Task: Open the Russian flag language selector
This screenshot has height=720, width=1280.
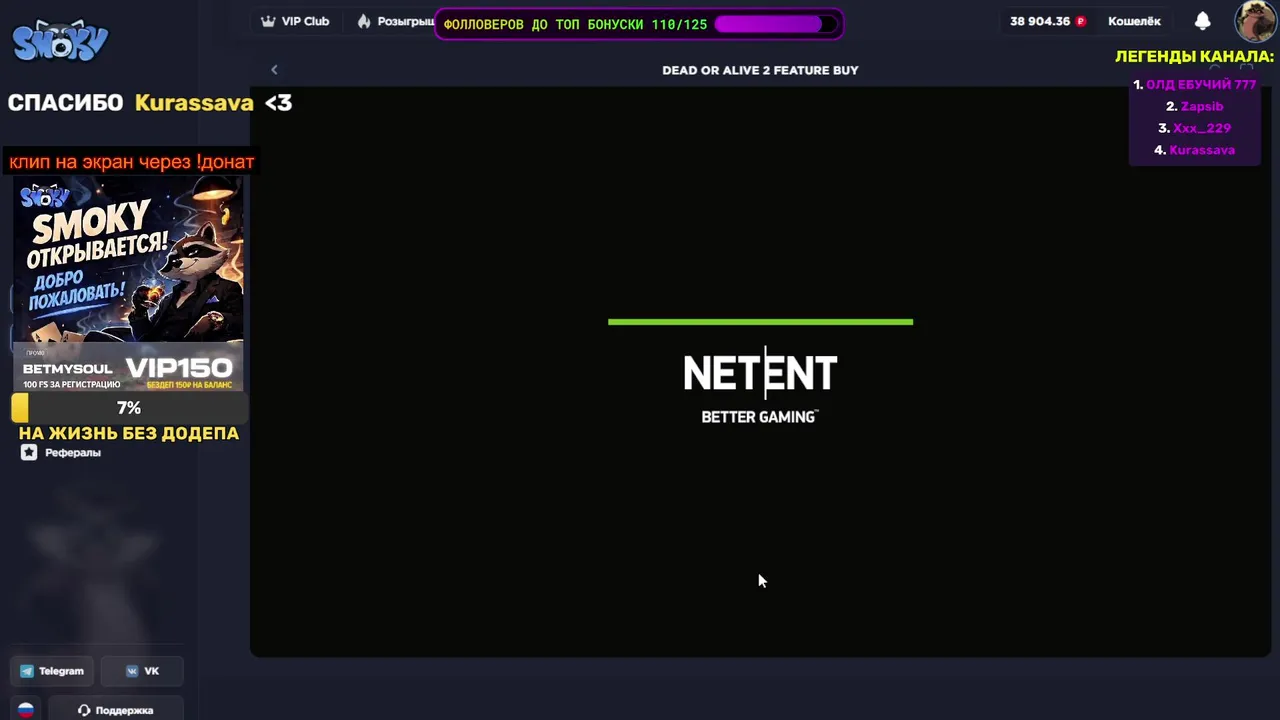Action: (x=26, y=710)
